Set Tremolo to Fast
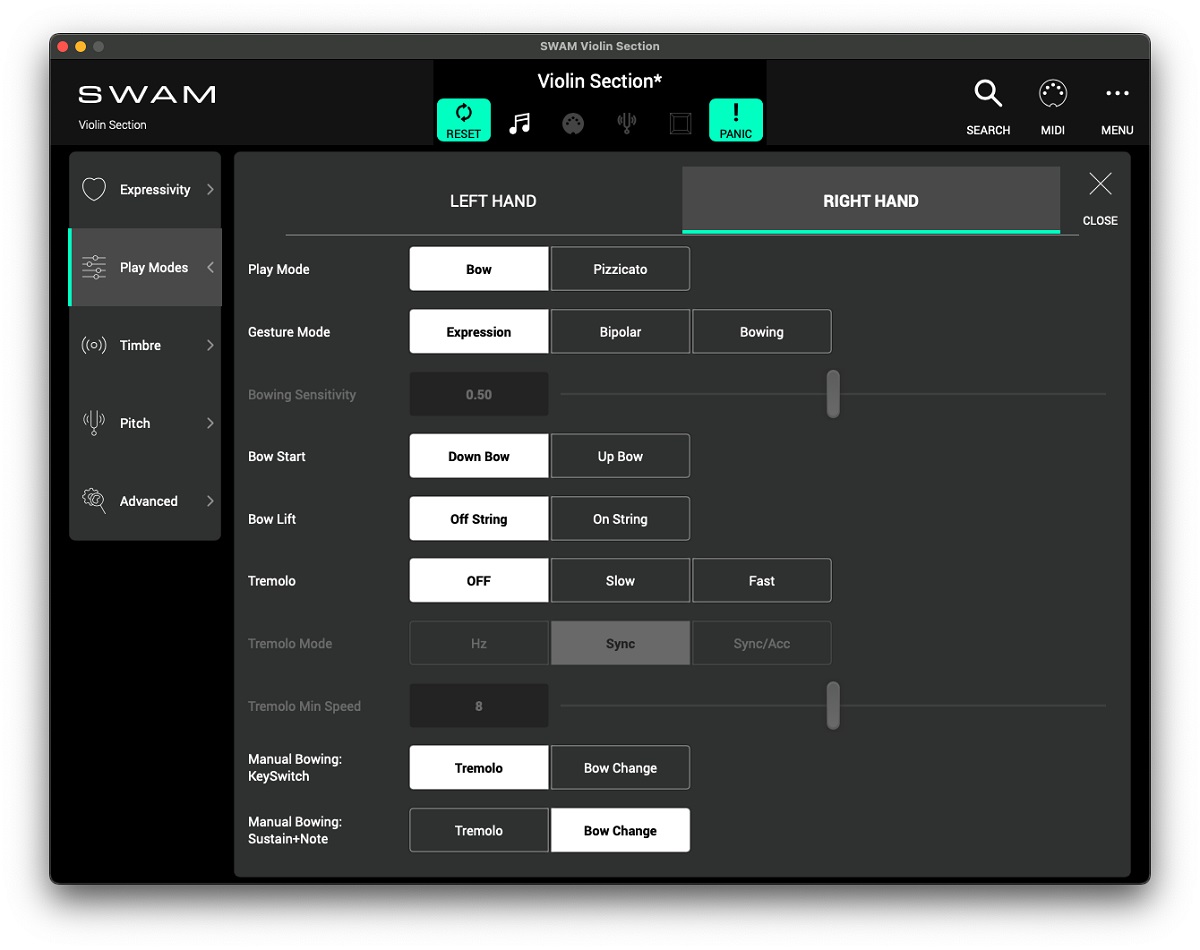The height and width of the screenshot is (950, 1200). tap(761, 580)
